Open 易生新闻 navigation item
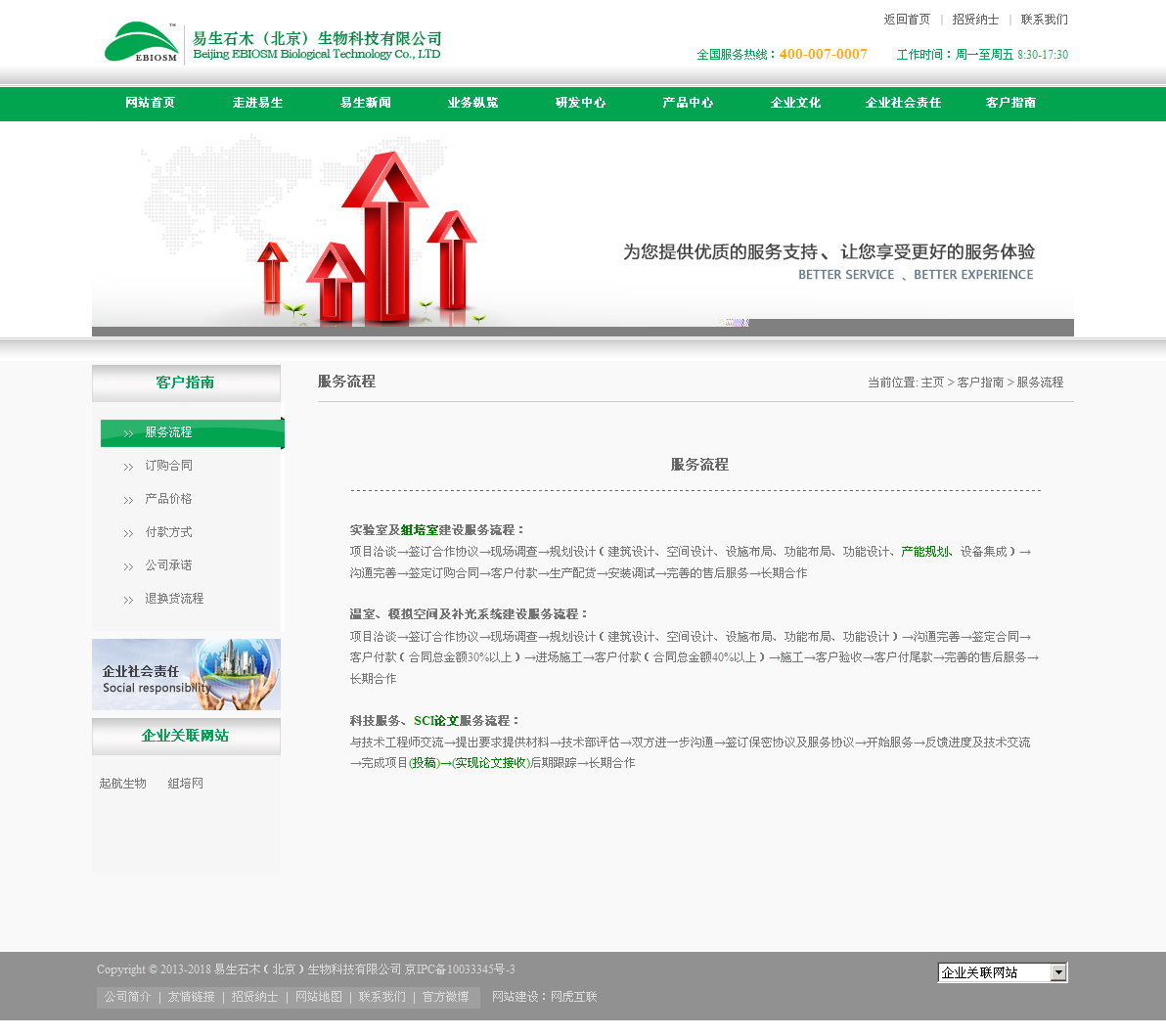The height and width of the screenshot is (1036, 1166). pyautogui.click(x=366, y=103)
